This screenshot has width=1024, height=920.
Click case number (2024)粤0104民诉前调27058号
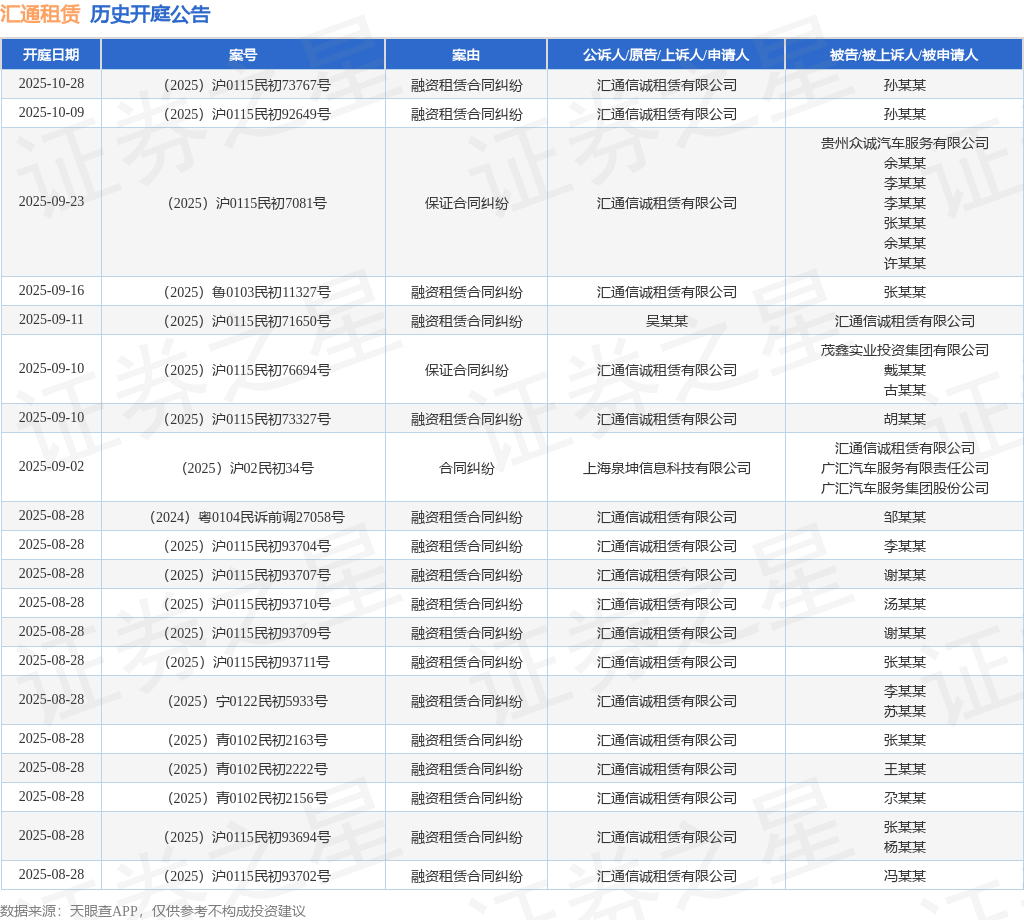247,517
